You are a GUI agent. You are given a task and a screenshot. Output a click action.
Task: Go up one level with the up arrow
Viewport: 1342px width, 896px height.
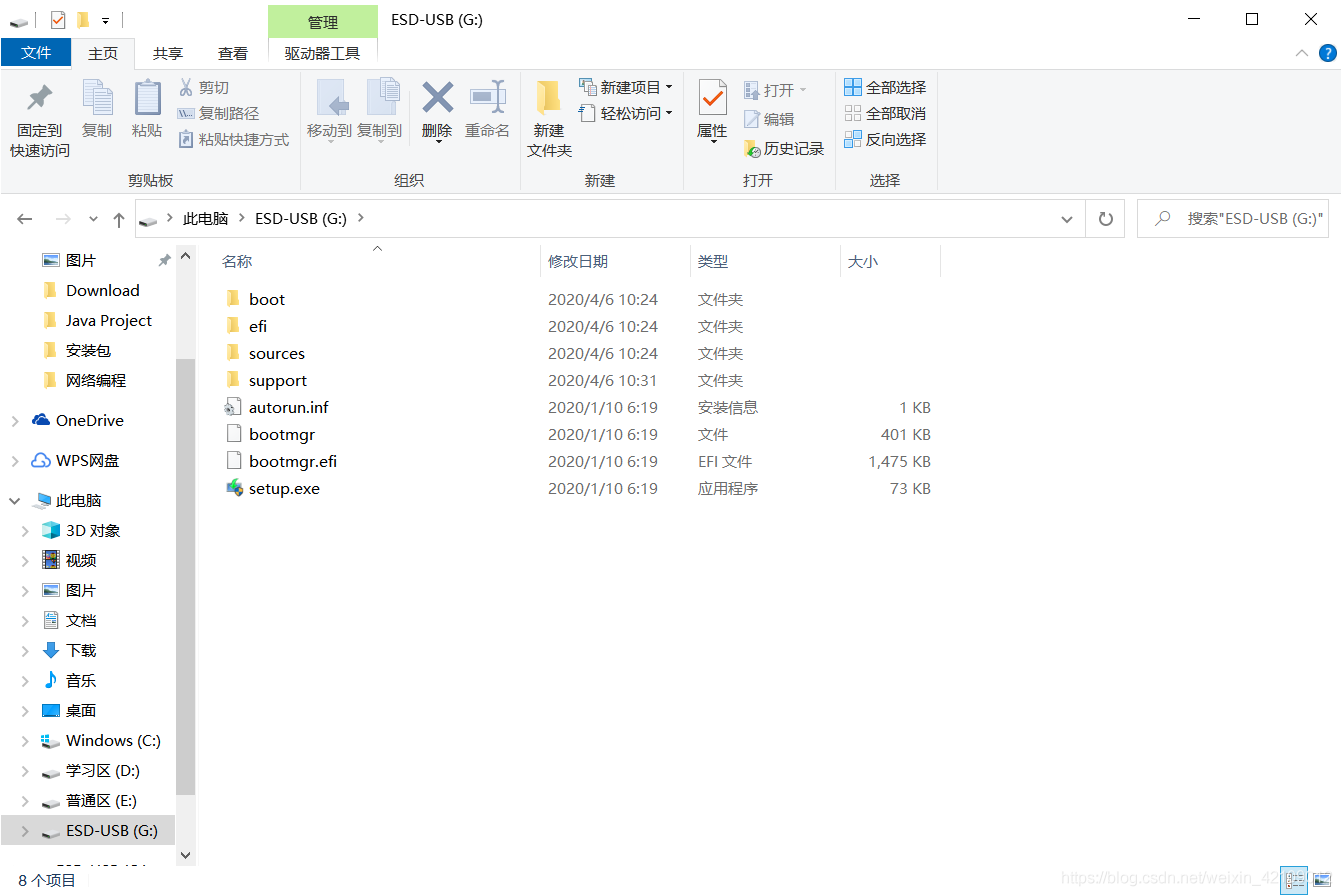pos(118,218)
